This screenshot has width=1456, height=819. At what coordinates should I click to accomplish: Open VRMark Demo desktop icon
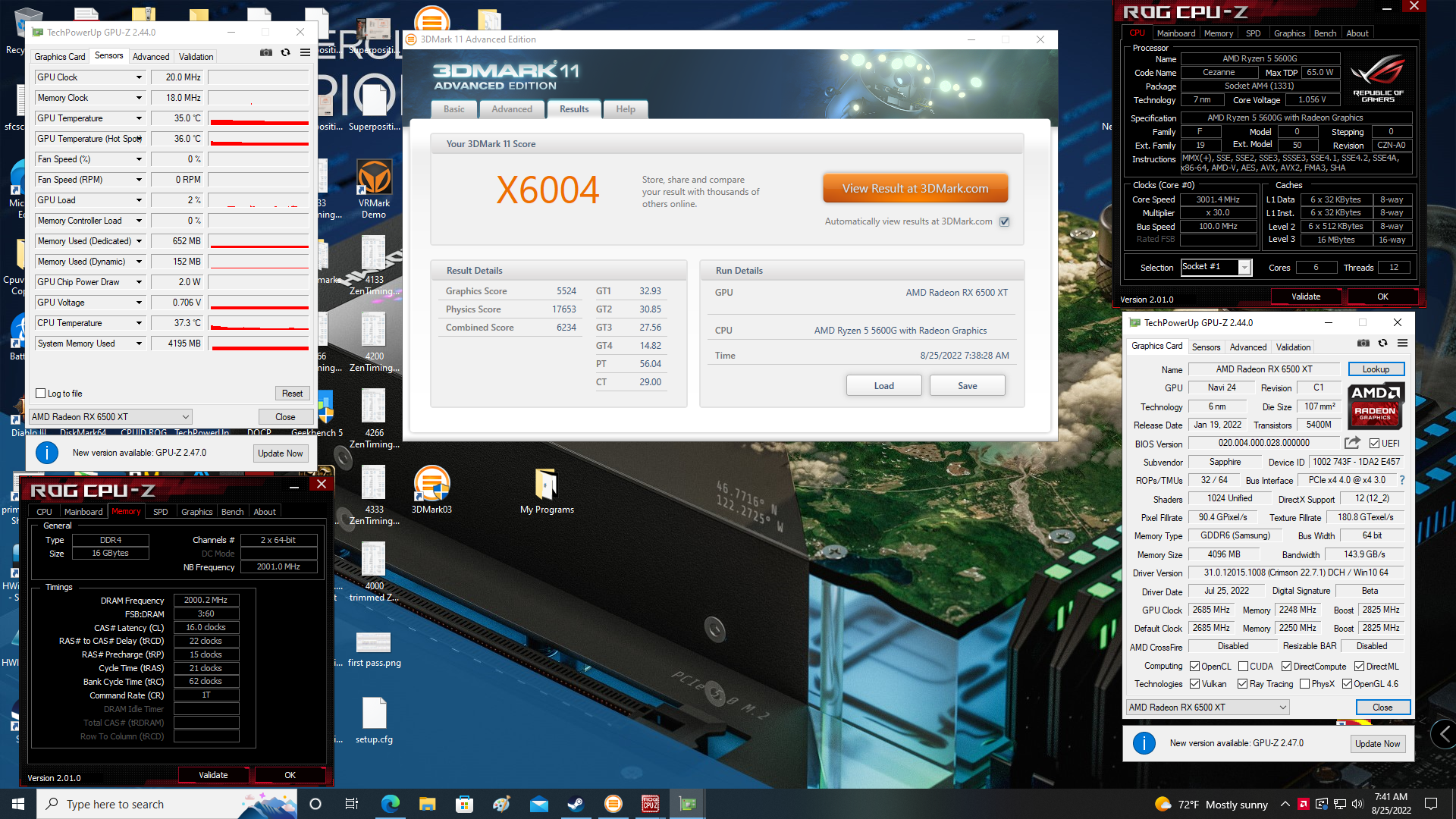[374, 189]
